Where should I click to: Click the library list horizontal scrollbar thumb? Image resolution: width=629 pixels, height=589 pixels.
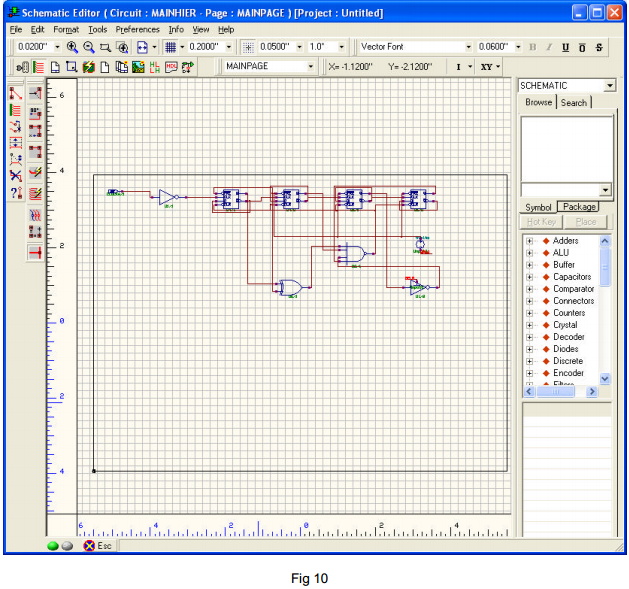tap(555, 392)
